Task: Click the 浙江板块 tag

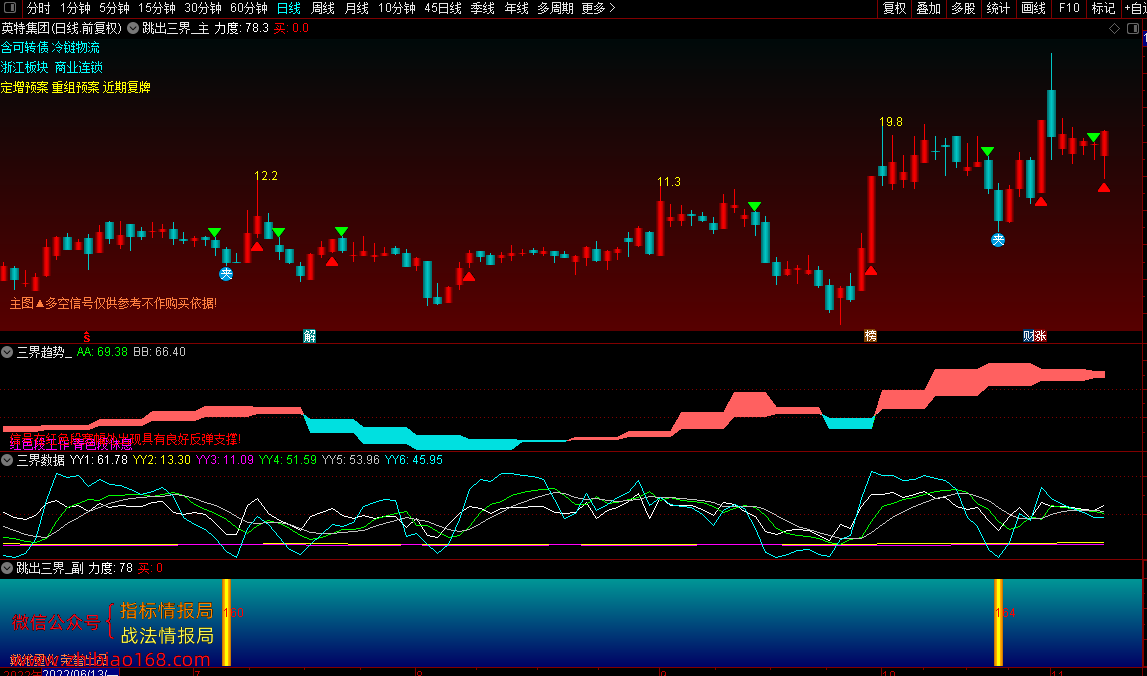Action: (24, 67)
